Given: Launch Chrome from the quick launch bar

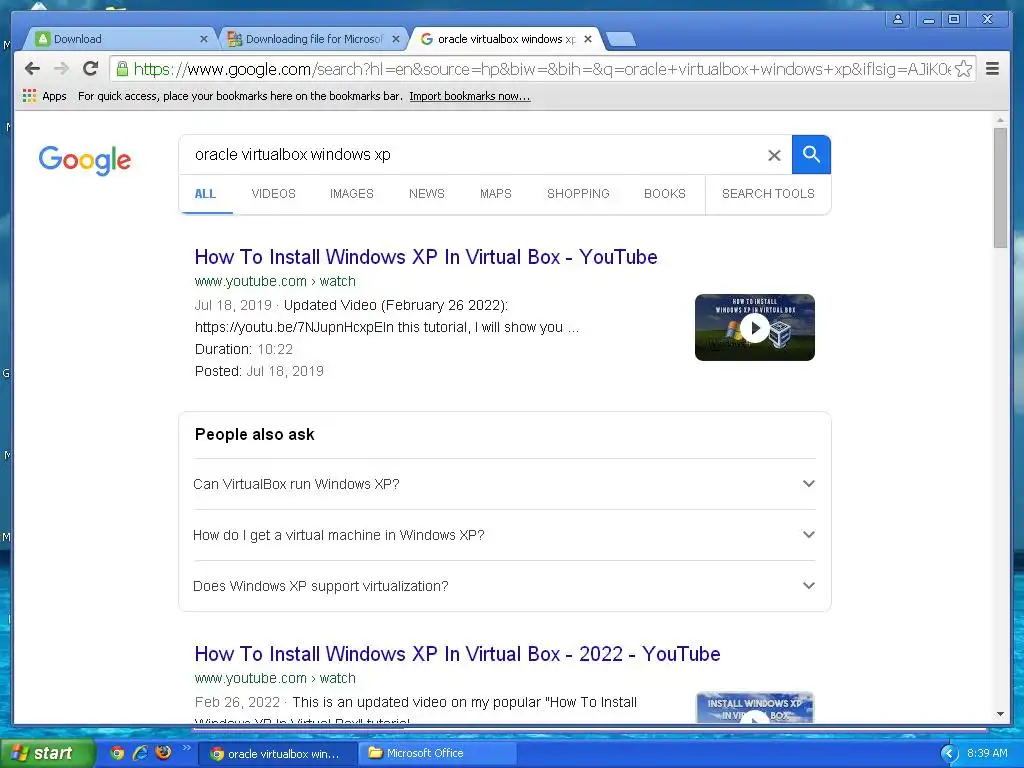Looking at the screenshot, I should 117,753.
